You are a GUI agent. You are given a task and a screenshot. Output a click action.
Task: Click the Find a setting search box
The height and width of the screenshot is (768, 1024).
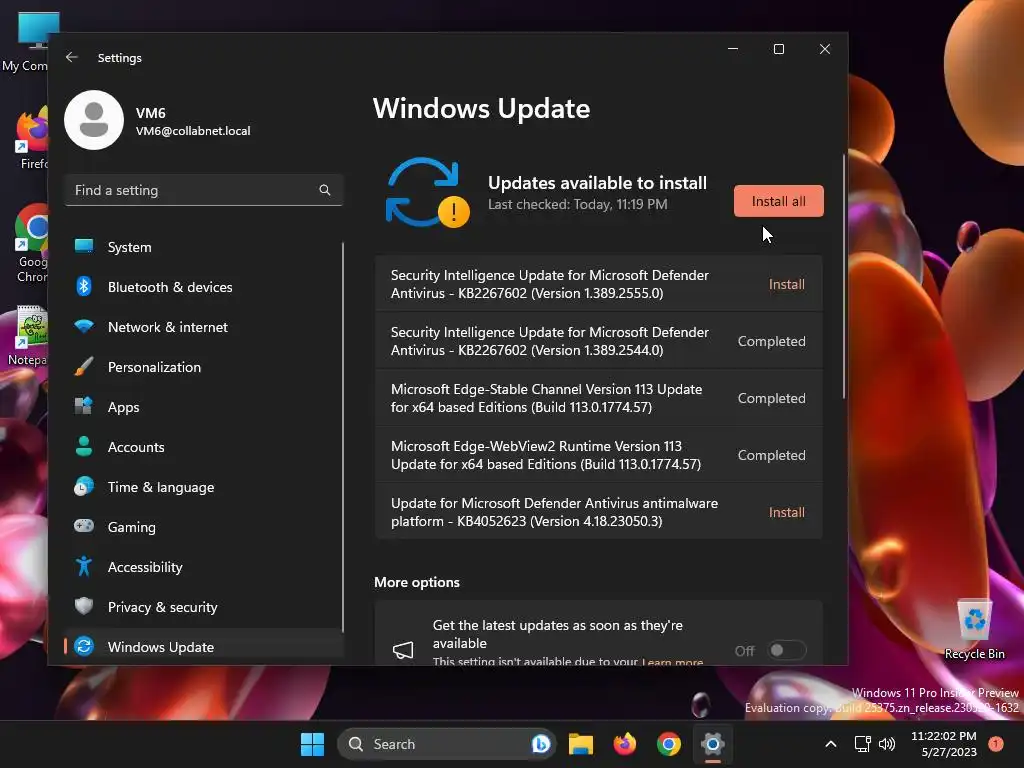coord(204,190)
